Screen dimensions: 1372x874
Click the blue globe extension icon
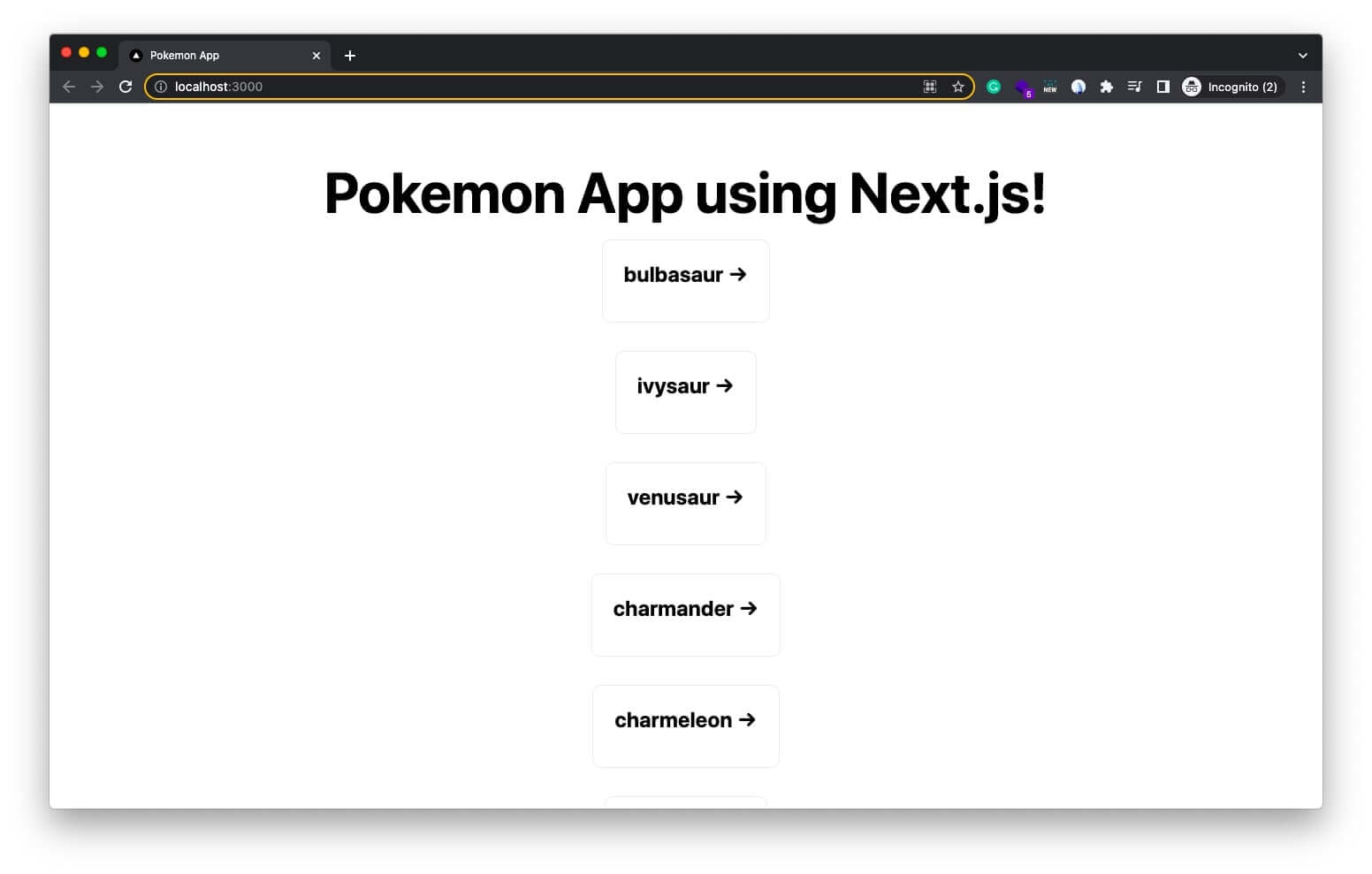click(1078, 87)
